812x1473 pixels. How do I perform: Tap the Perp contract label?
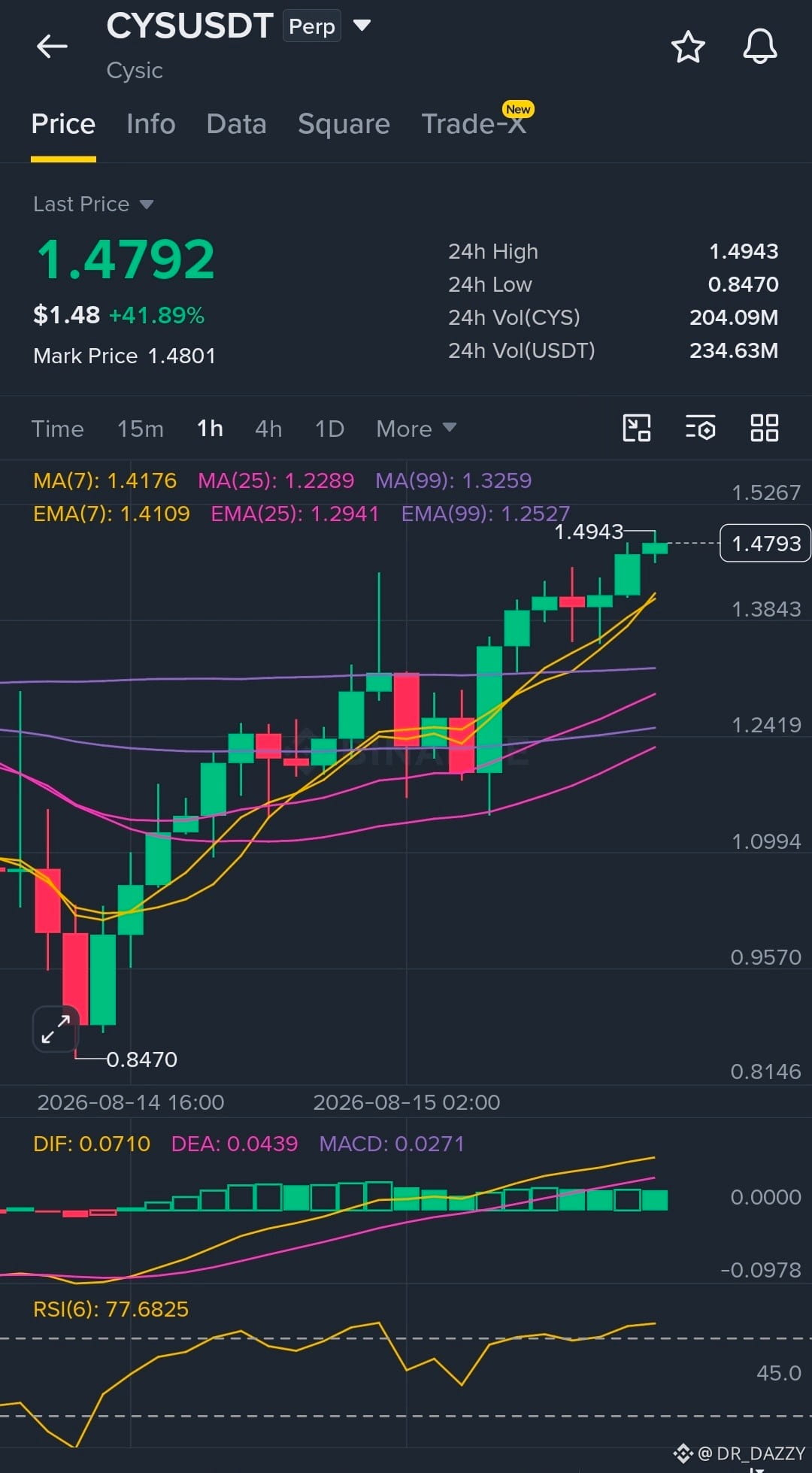(x=312, y=26)
